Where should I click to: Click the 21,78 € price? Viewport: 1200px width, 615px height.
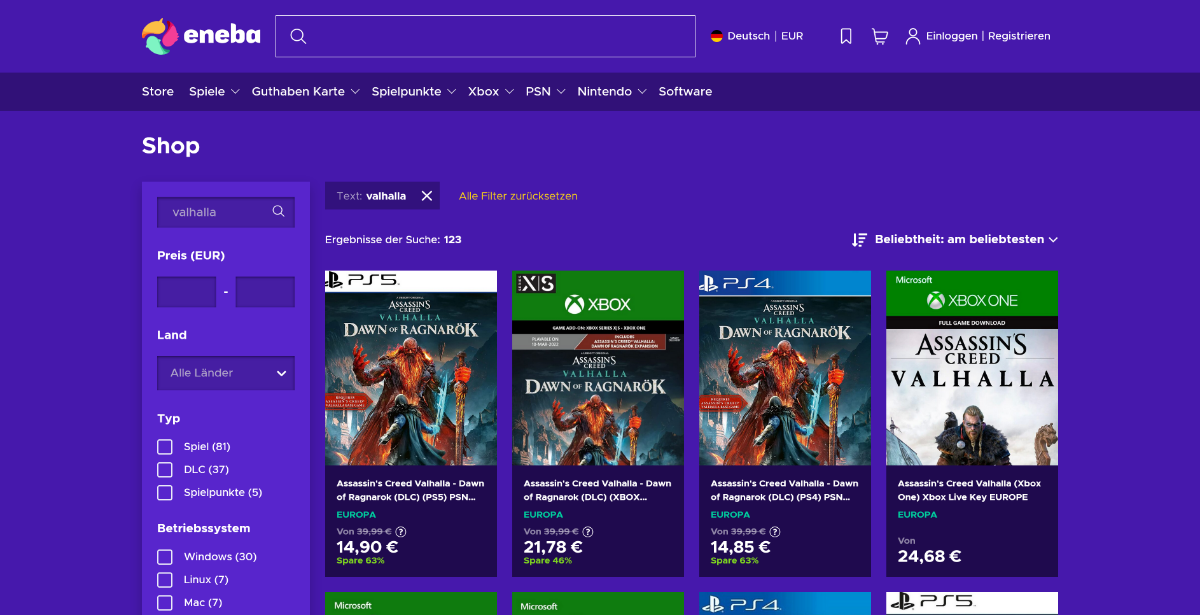coord(554,547)
